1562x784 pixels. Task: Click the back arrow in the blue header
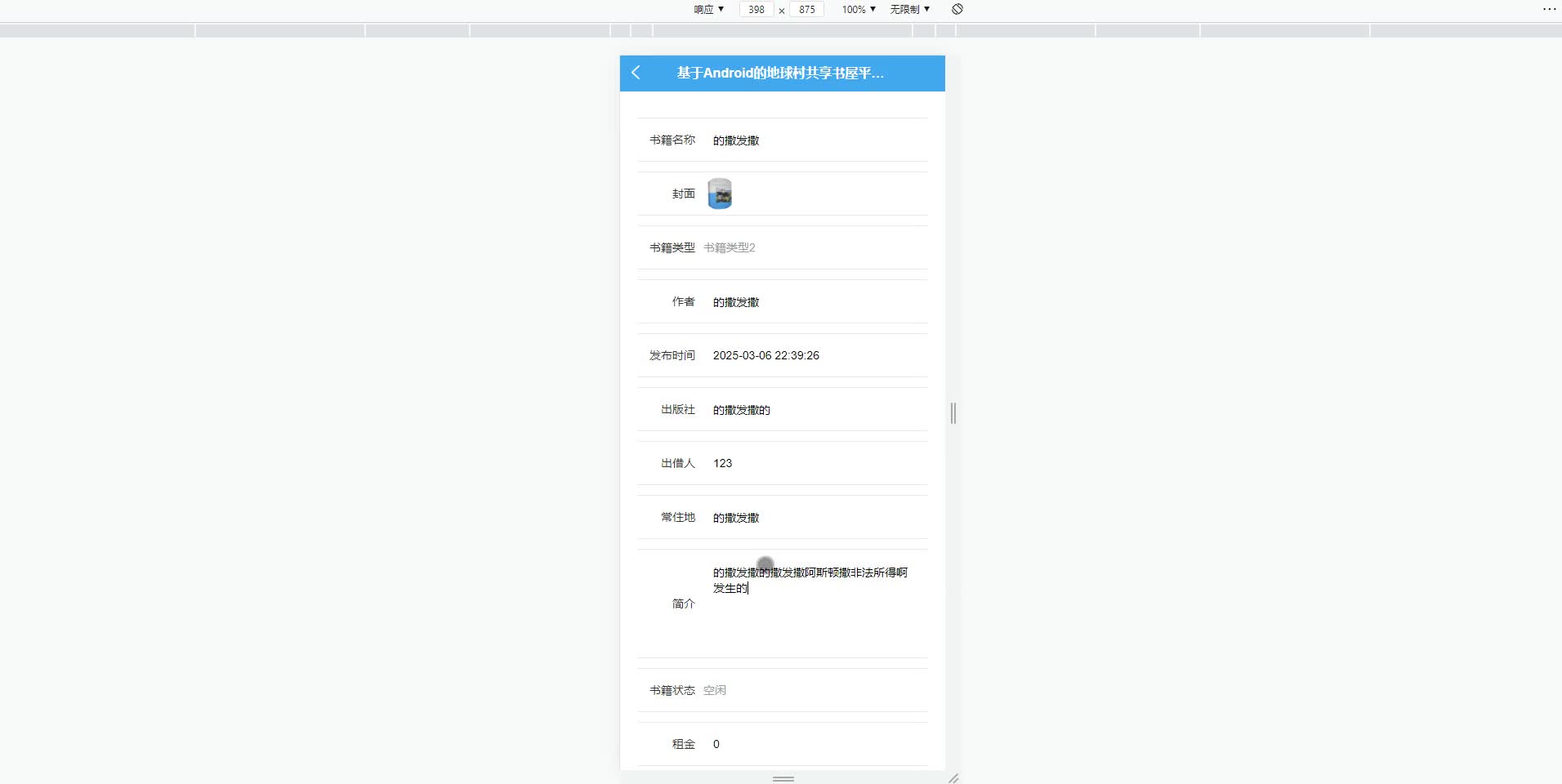pyautogui.click(x=636, y=73)
